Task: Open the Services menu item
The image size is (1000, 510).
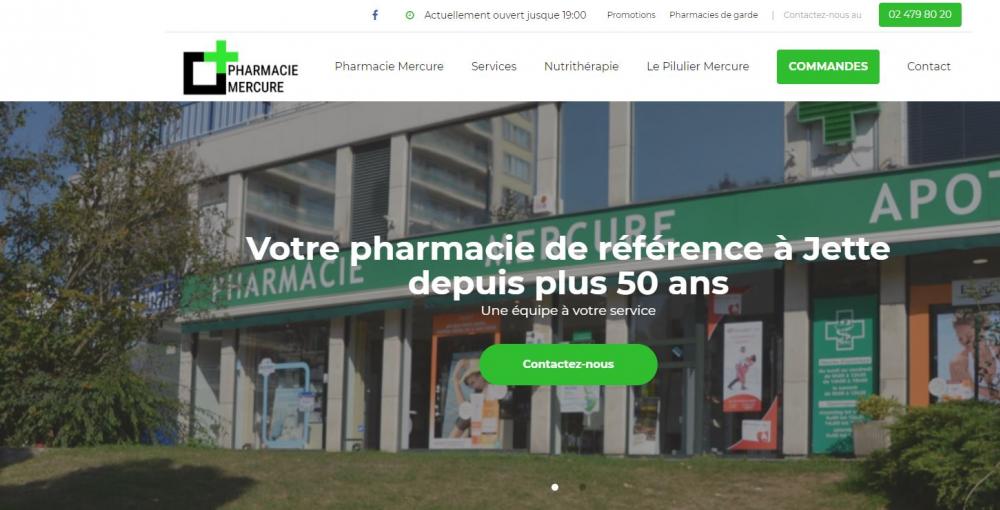Action: [494, 66]
